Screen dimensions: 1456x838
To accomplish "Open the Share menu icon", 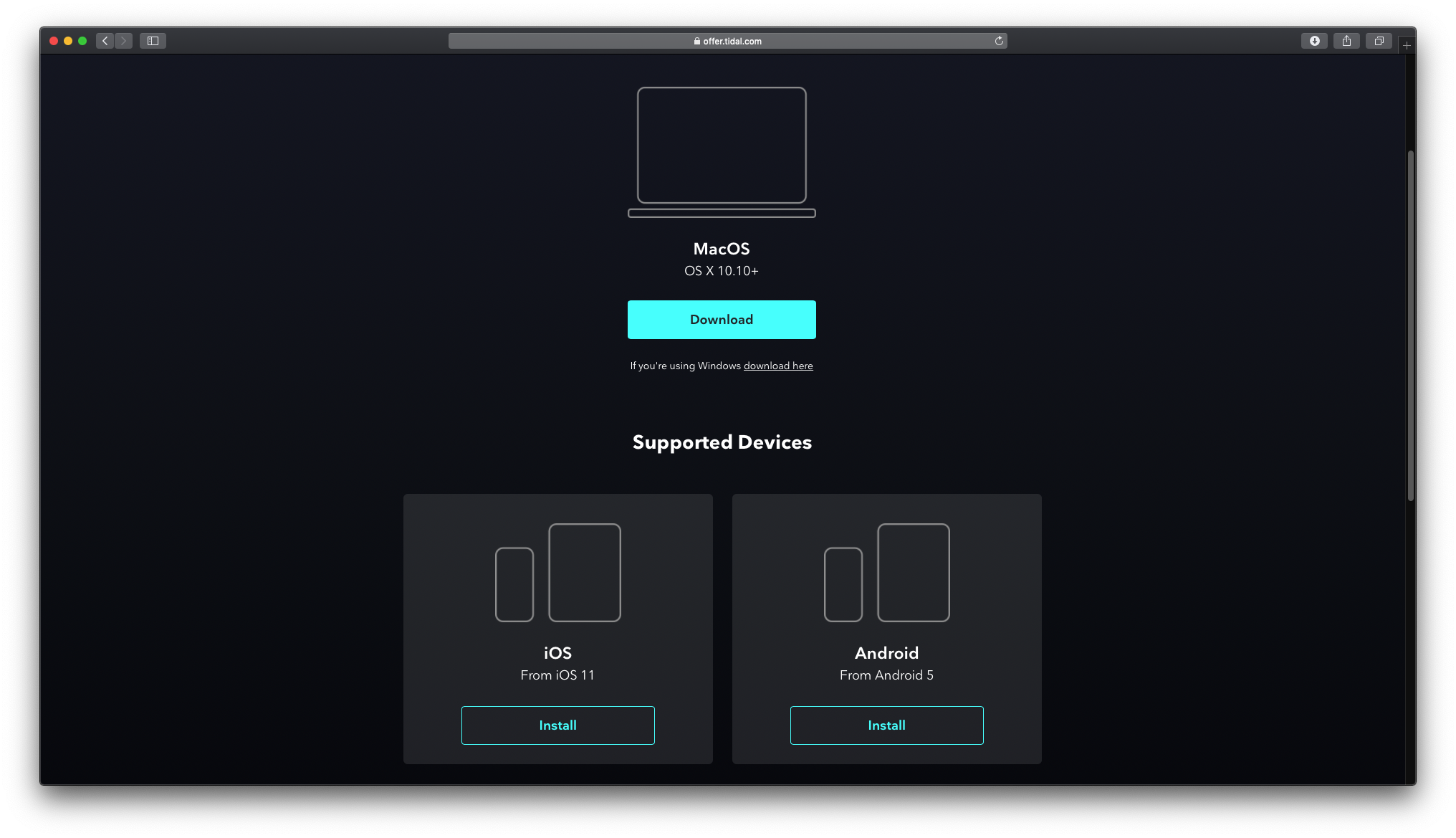I will click(x=1346, y=41).
